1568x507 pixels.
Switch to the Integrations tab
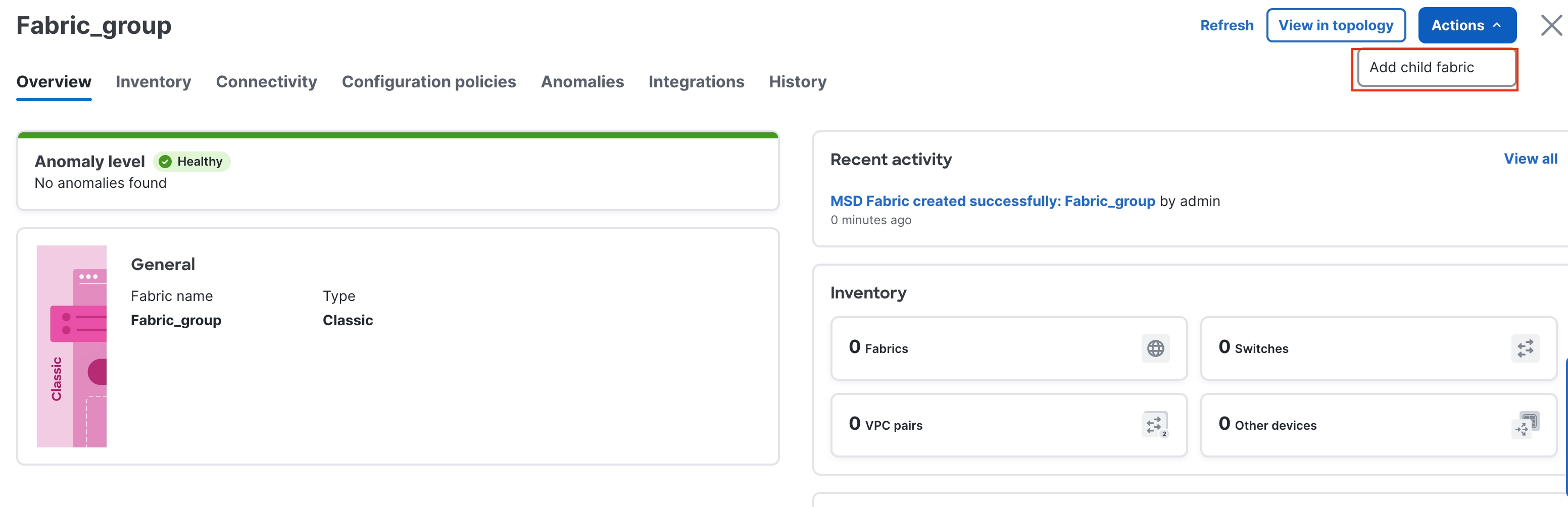tap(696, 81)
